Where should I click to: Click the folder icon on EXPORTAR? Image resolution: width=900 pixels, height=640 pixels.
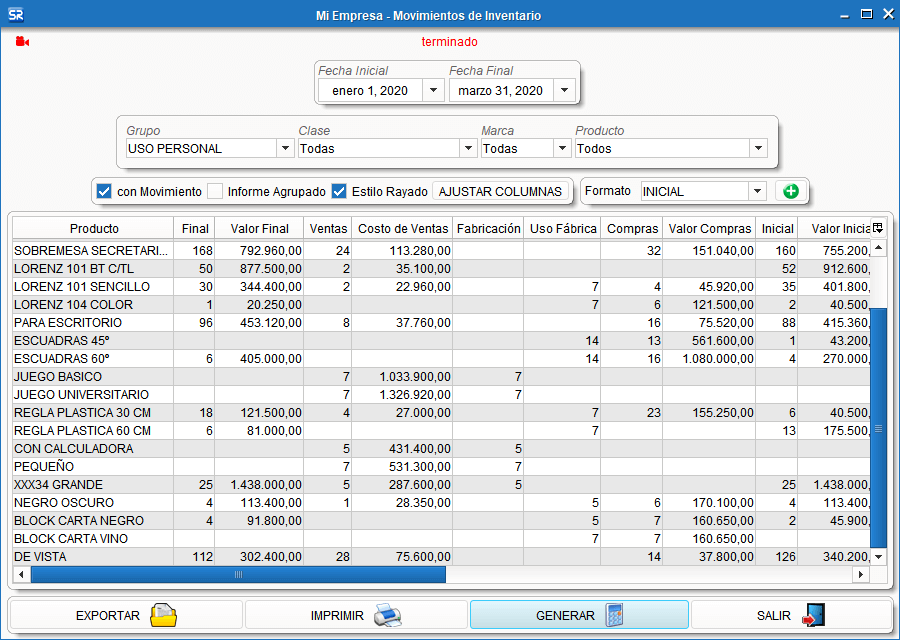coord(163,615)
